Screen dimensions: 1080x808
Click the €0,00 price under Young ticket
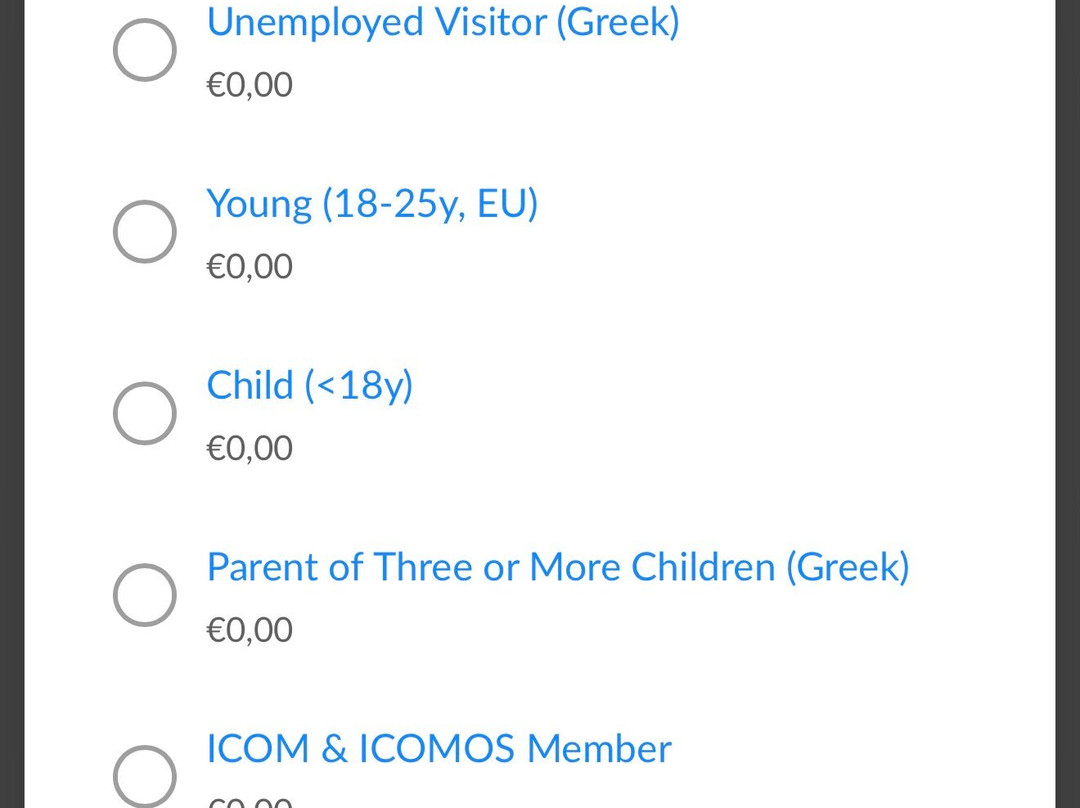(x=249, y=267)
